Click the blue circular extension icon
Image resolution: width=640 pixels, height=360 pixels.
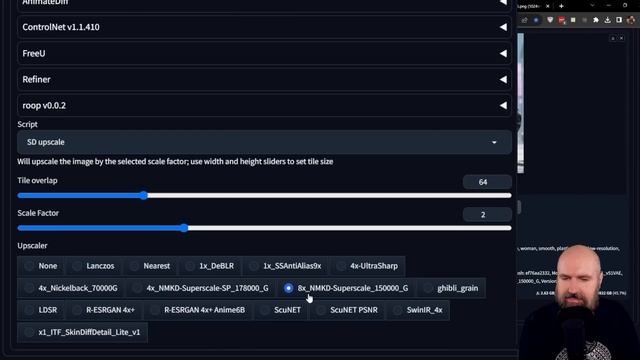tap(536, 20)
